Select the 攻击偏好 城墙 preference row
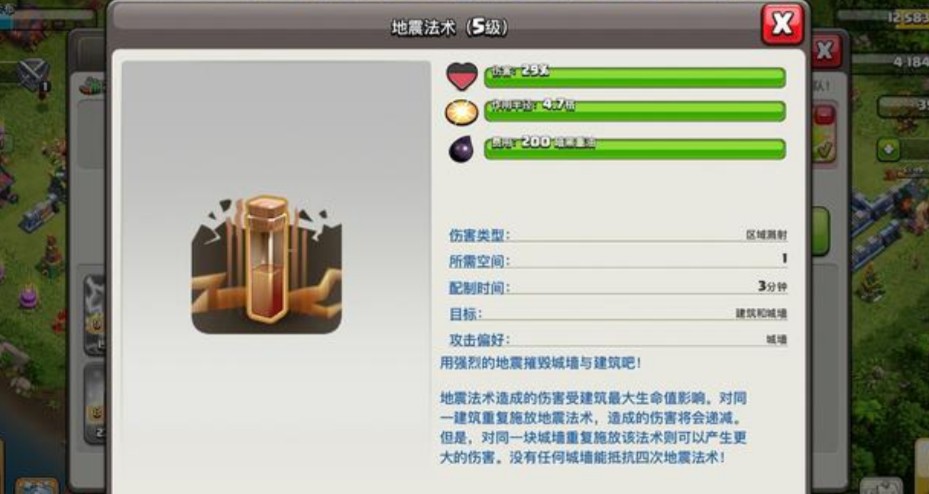Screen dimensions: 929x494 (x=618, y=340)
